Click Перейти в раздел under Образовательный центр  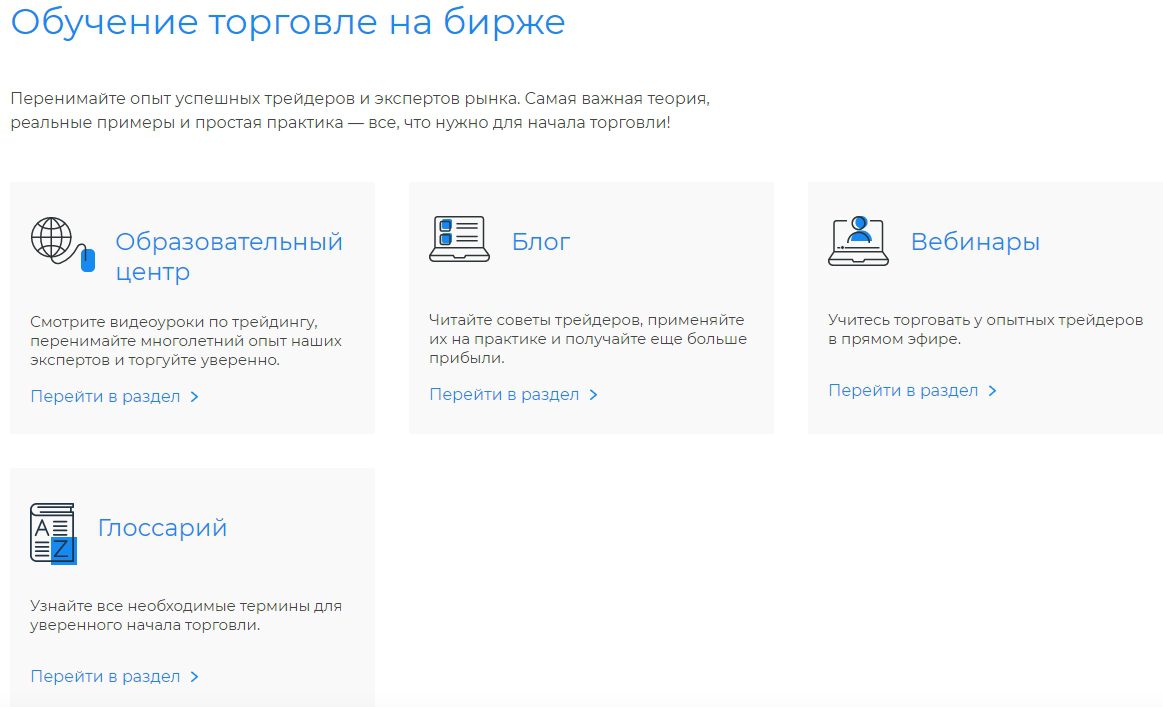point(105,396)
